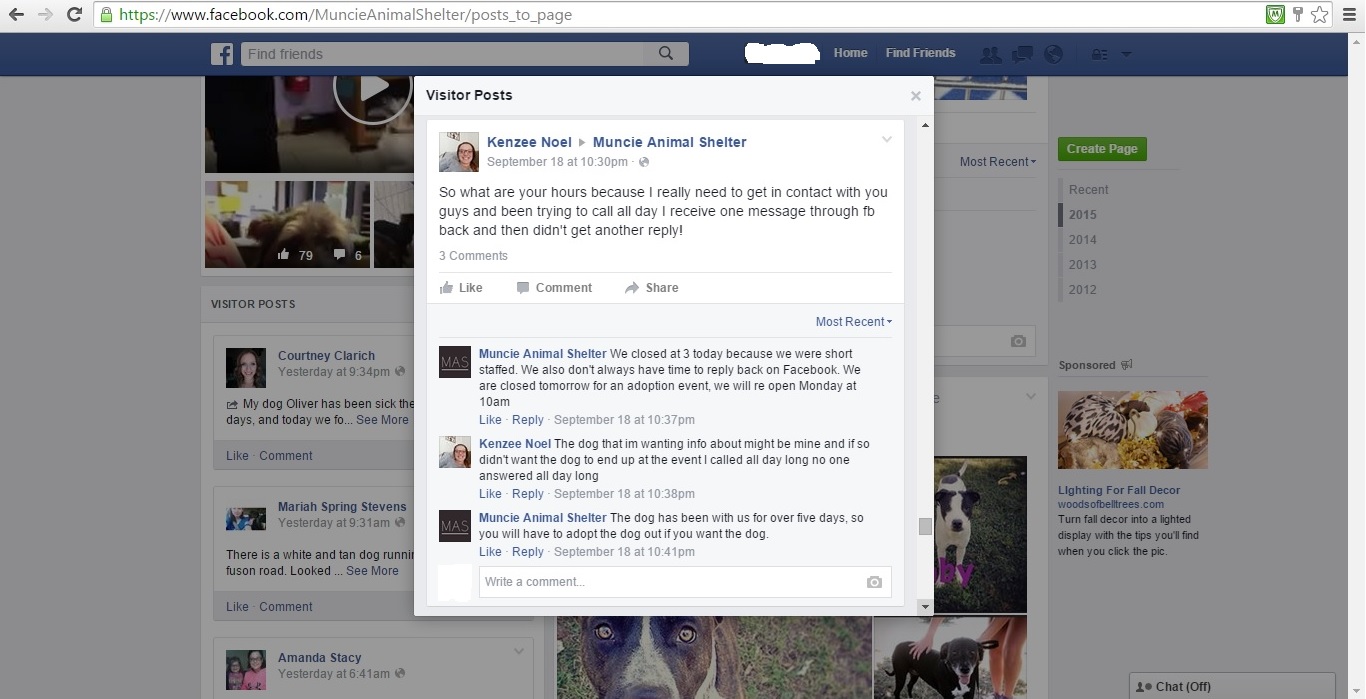The image size is (1366, 699).
Task: Attach photo with camera icon in comment box
Action: pyautogui.click(x=874, y=582)
